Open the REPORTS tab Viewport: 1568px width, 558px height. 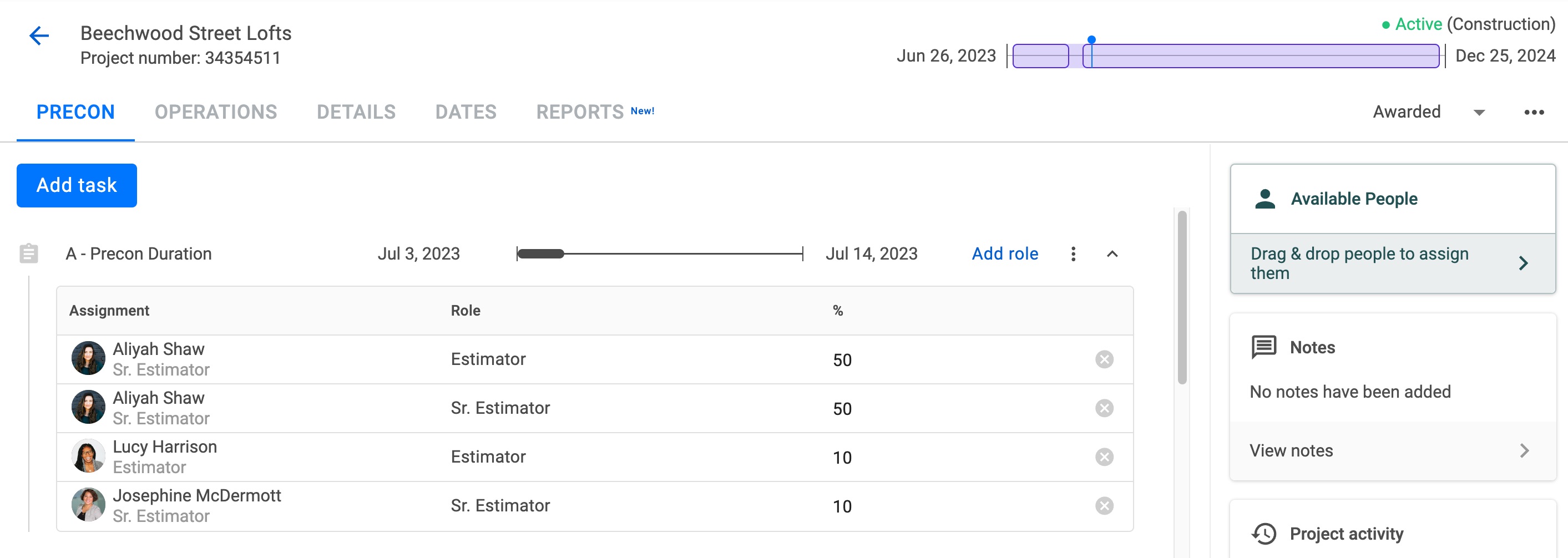coord(579,111)
